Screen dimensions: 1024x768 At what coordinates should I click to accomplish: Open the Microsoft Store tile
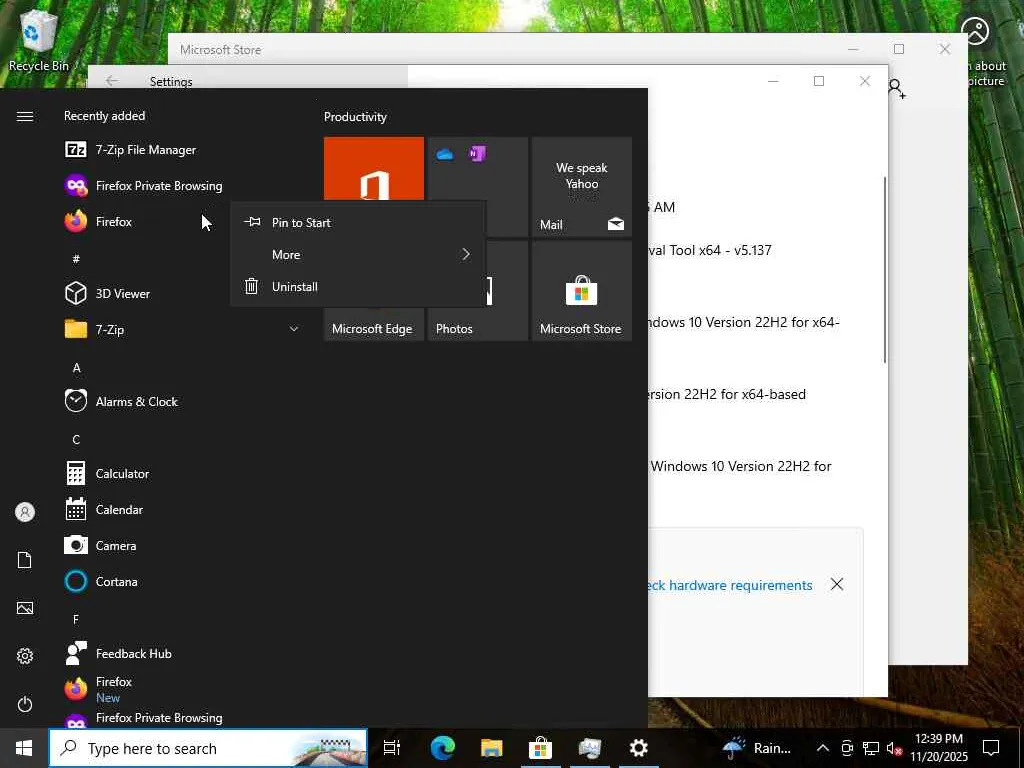pos(581,291)
